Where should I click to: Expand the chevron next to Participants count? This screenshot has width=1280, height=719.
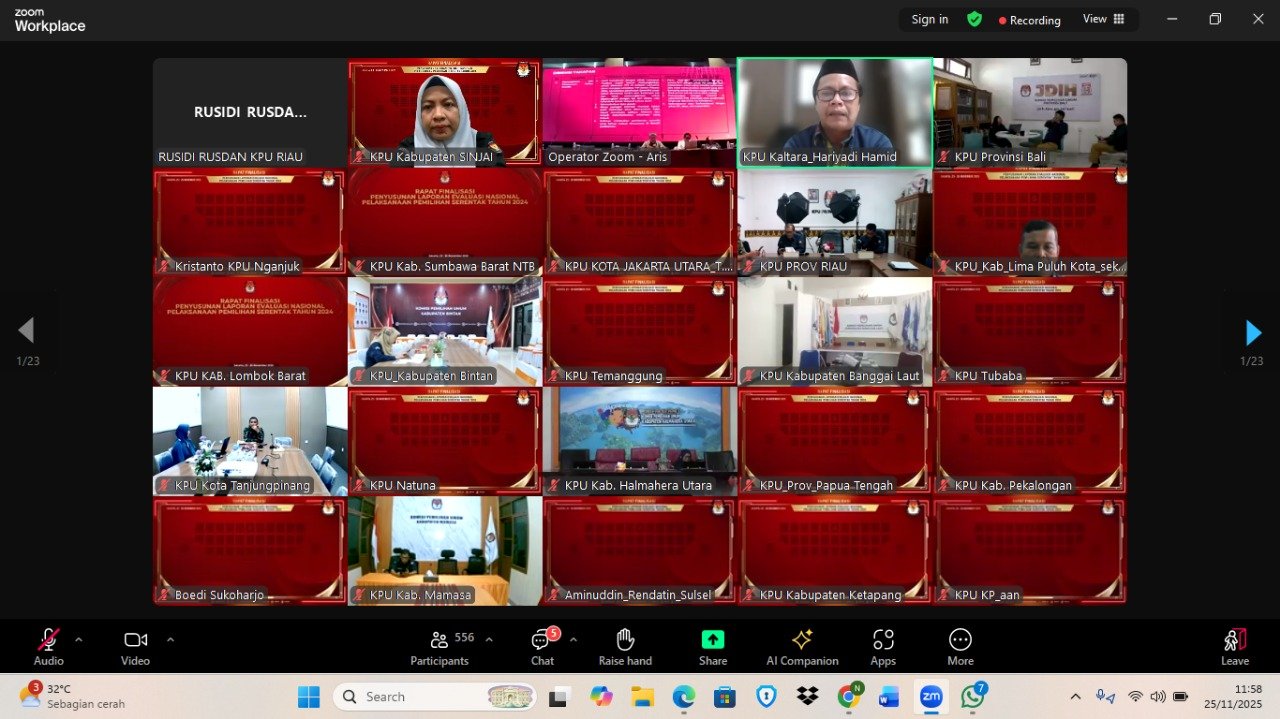click(x=489, y=639)
